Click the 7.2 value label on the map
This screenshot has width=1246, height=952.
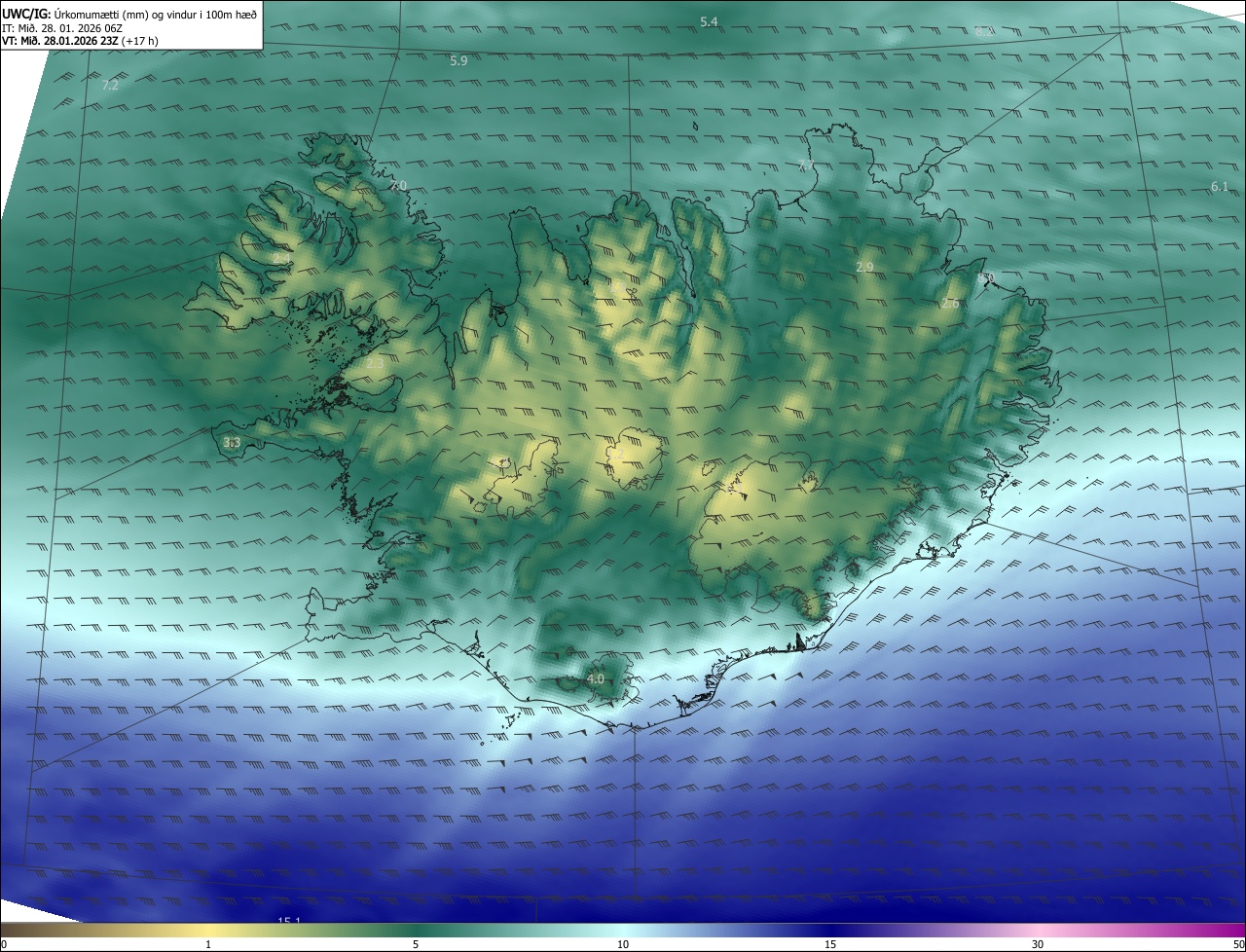pyautogui.click(x=110, y=86)
